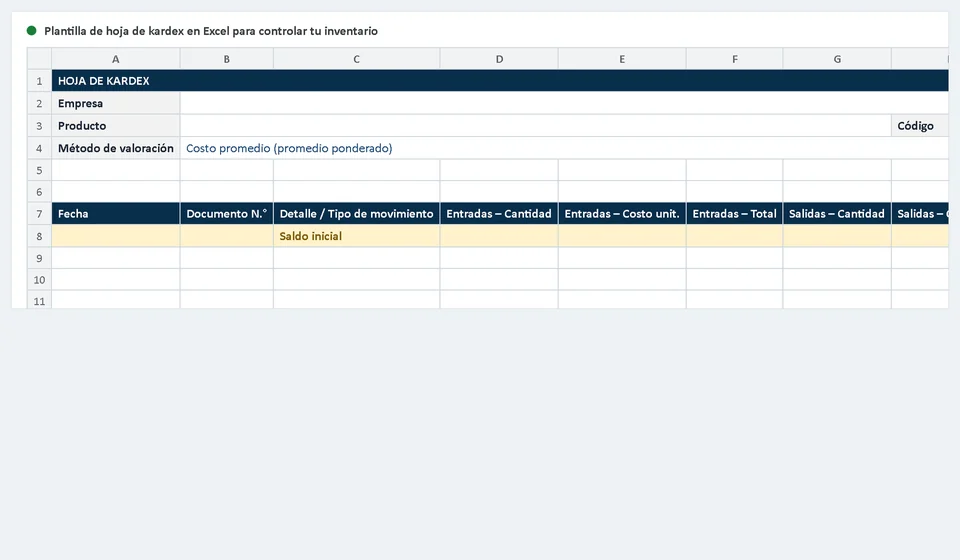960x560 pixels.
Task: Click Entradas – Cantidad cell in row 10
Action: click(x=499, y=280)
